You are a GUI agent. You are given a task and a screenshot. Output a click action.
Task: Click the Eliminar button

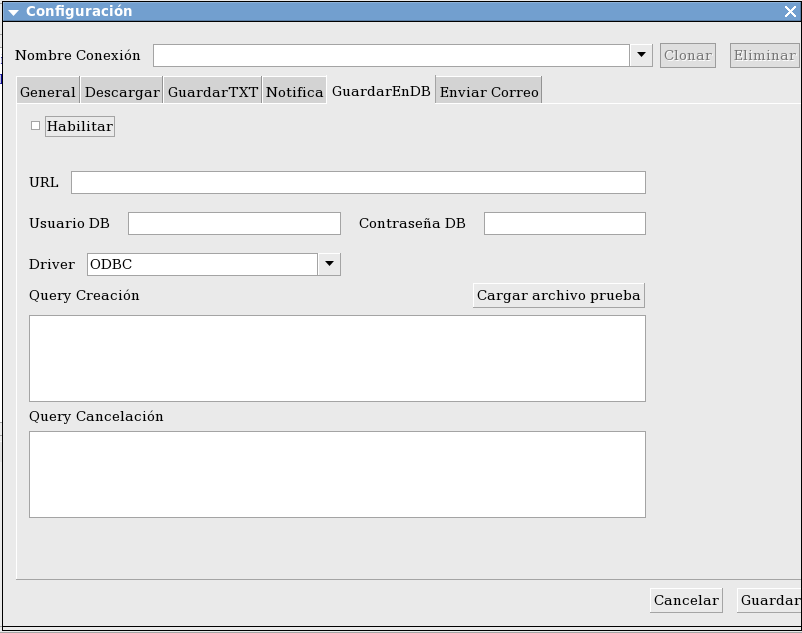[x=764, y=55]
